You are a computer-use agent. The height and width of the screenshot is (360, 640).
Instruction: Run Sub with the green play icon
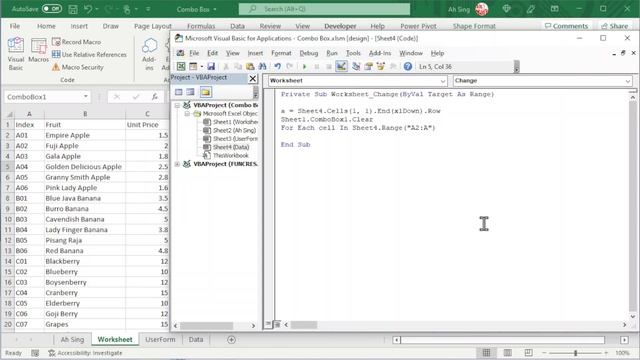coord(304,66)
